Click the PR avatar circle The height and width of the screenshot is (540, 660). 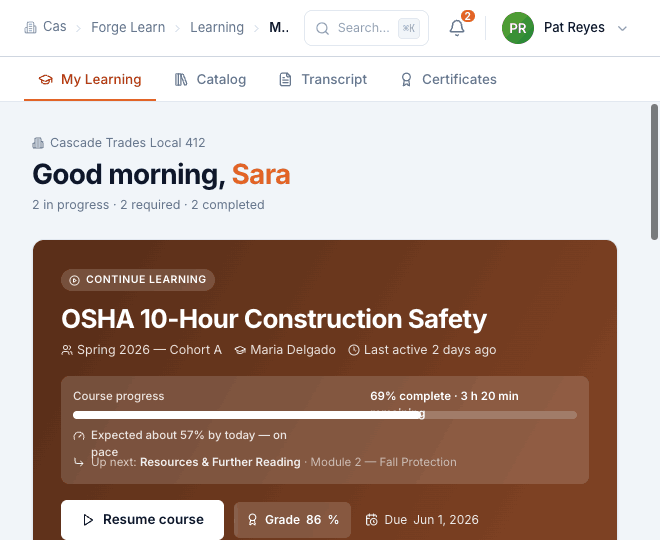518,28
